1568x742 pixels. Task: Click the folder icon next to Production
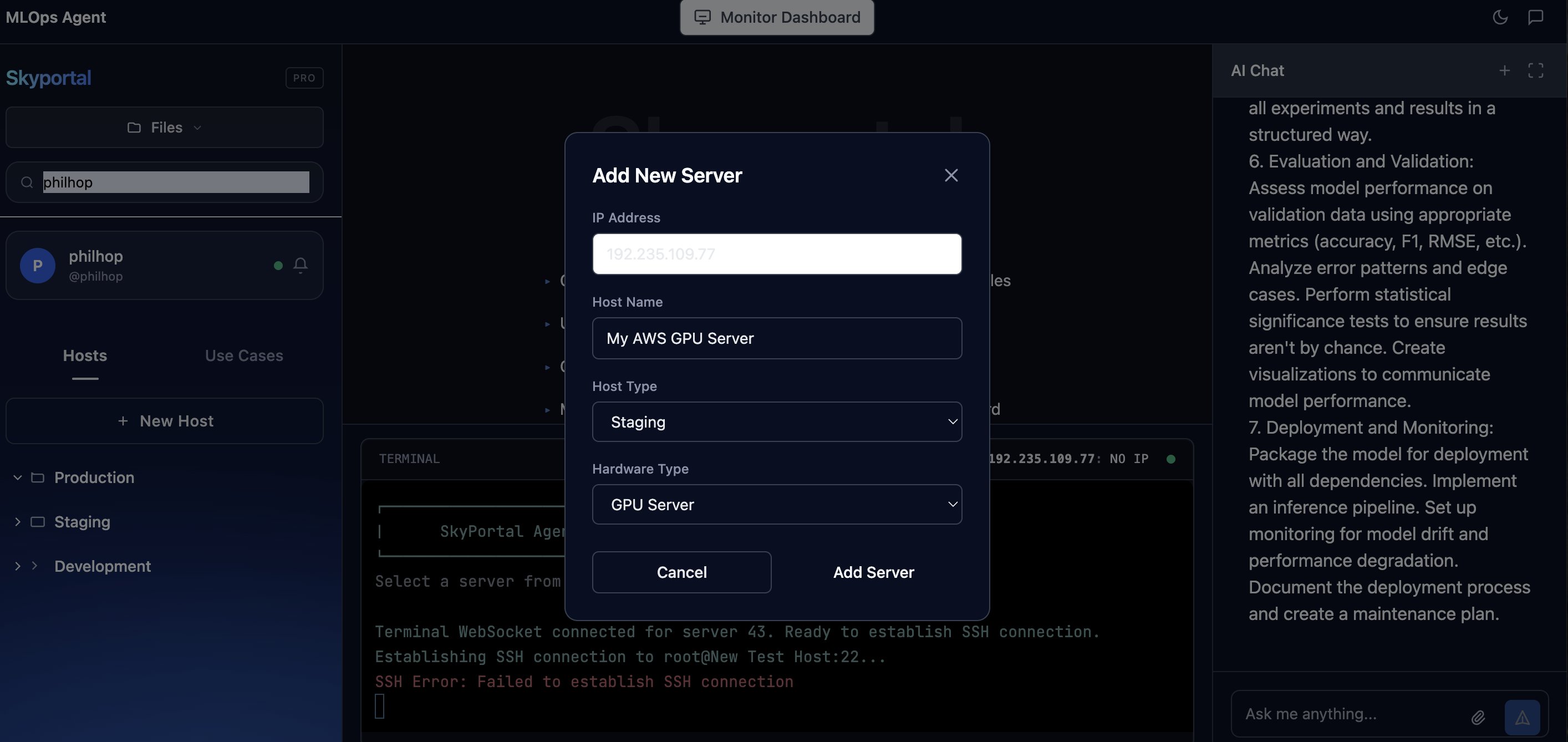pos(37,477)
